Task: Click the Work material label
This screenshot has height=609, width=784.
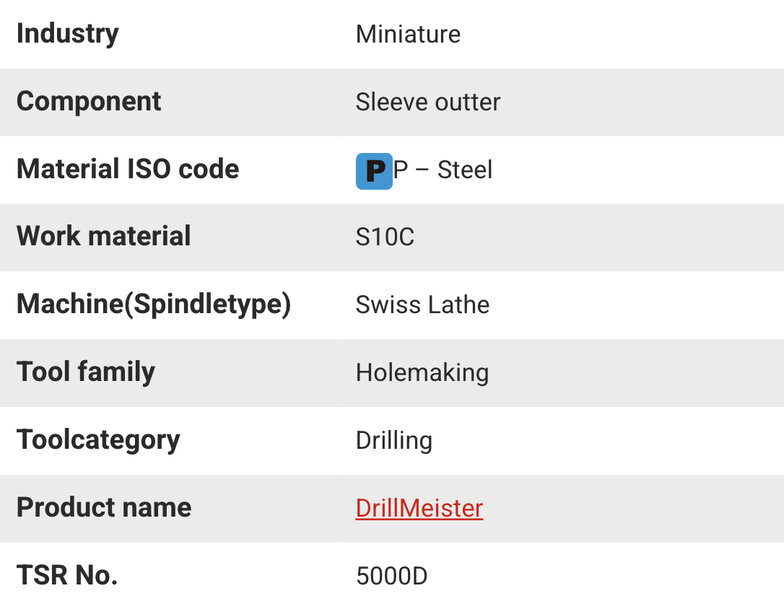Action: coord(104,236)
